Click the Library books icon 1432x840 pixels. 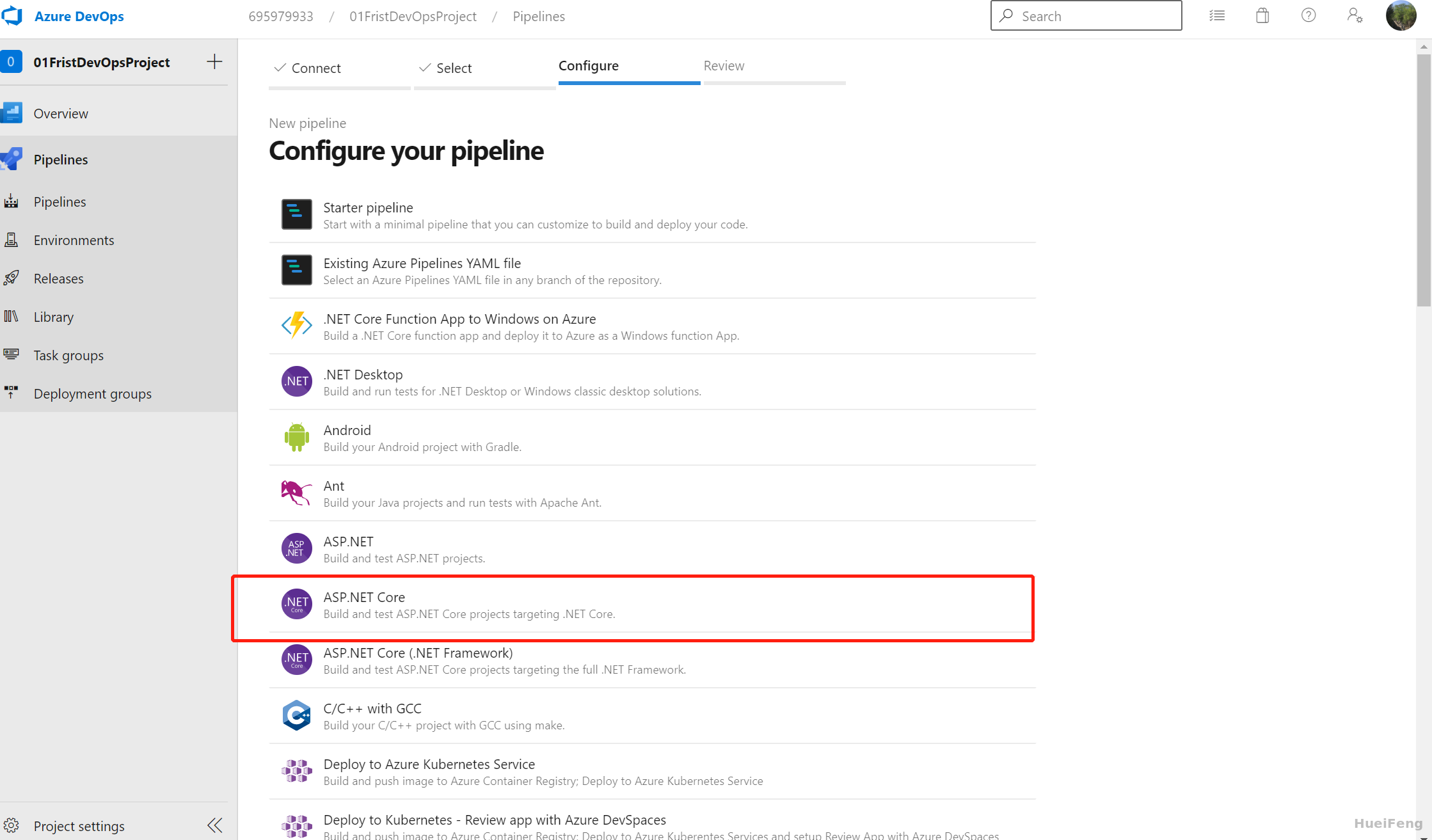[x=12, y=317]
